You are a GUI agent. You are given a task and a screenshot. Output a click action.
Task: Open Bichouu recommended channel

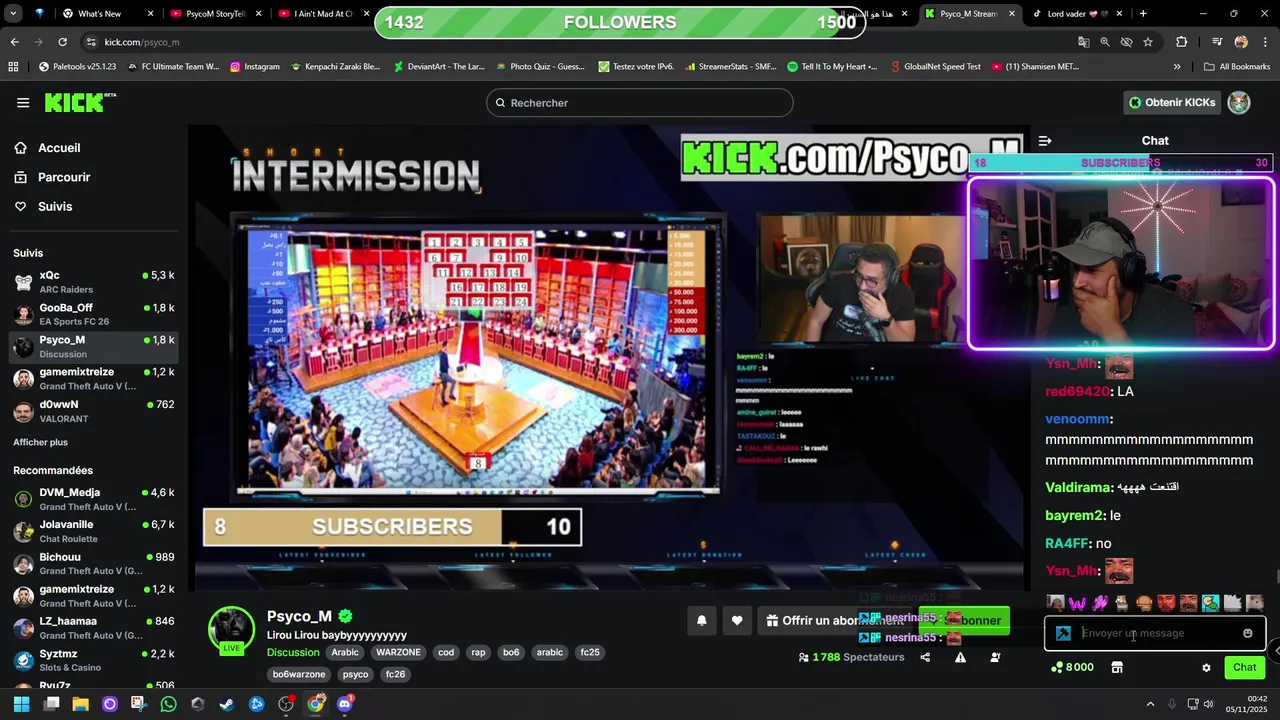tap(93, 563)
